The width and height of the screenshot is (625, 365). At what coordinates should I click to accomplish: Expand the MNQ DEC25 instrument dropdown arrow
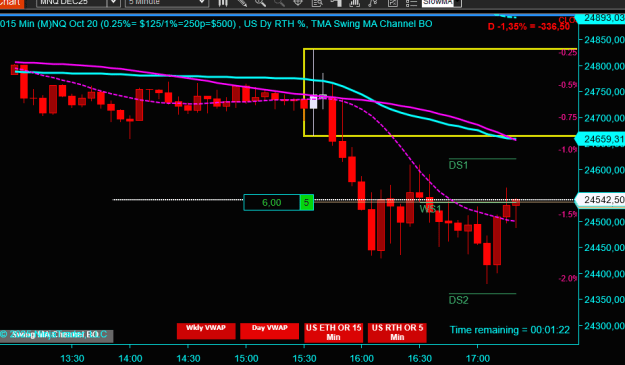pyautogui.click(x=114, y=3)
